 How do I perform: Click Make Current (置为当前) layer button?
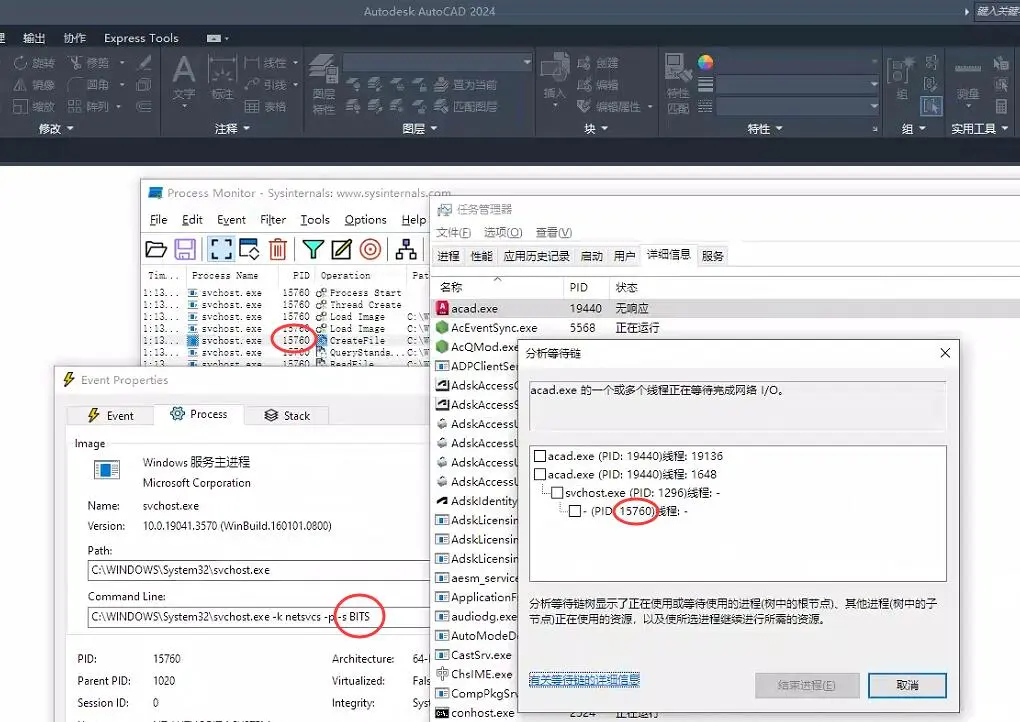pos(465,85)
